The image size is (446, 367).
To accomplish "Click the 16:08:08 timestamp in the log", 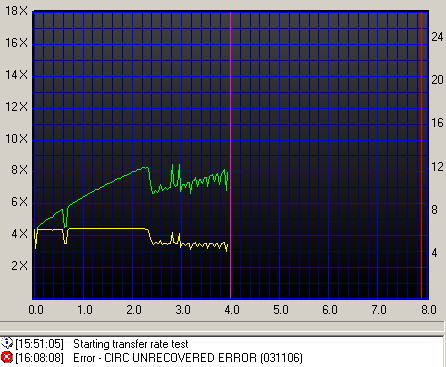I will 40,358.
